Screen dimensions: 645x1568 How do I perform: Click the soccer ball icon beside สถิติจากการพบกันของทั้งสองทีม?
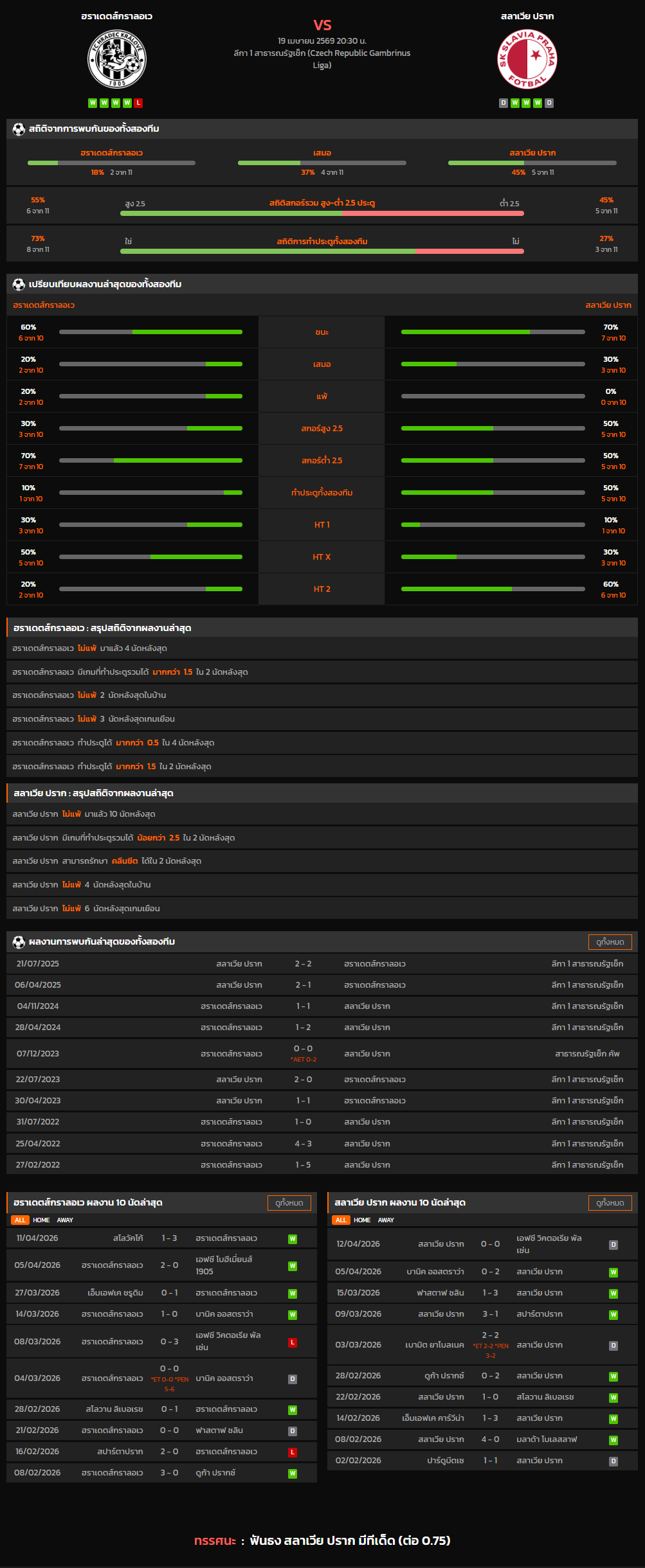pos(19,129)
